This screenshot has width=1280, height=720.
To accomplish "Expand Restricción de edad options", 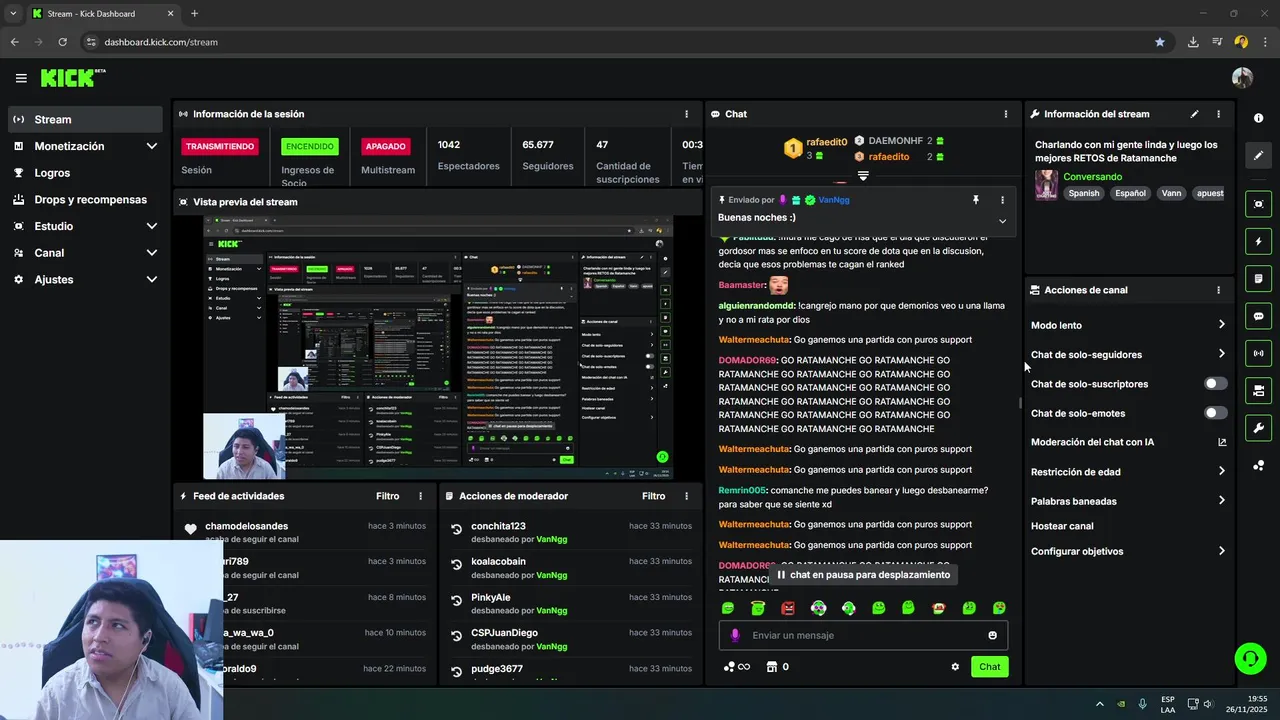I will coord(1221,471).
